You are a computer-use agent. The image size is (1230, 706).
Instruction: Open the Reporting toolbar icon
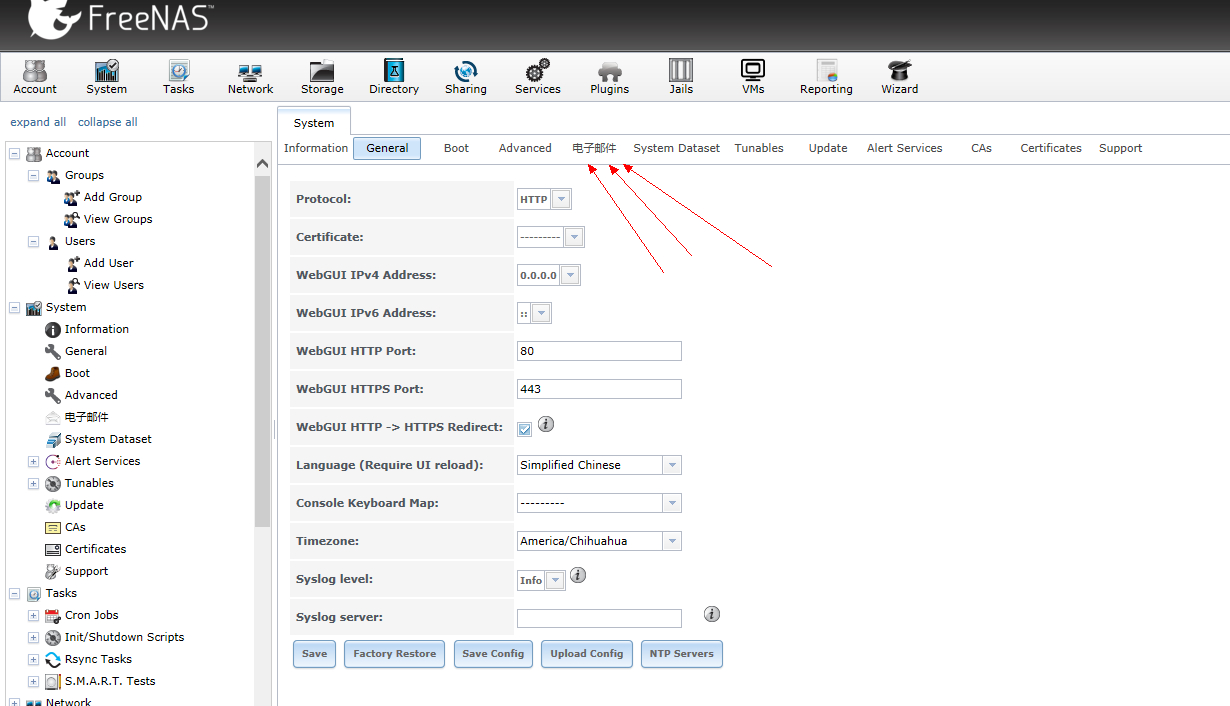826,77
